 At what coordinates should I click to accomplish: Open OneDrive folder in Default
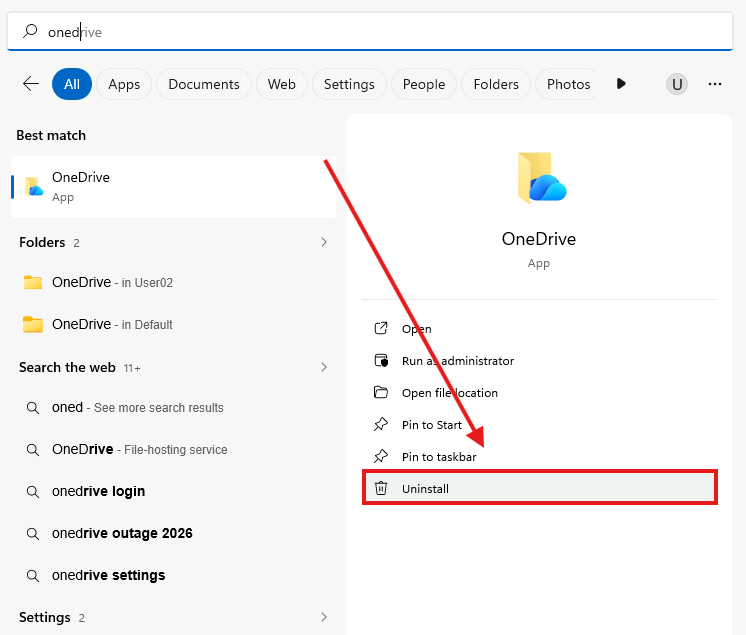pyautogui.click(x=173, y=324)
